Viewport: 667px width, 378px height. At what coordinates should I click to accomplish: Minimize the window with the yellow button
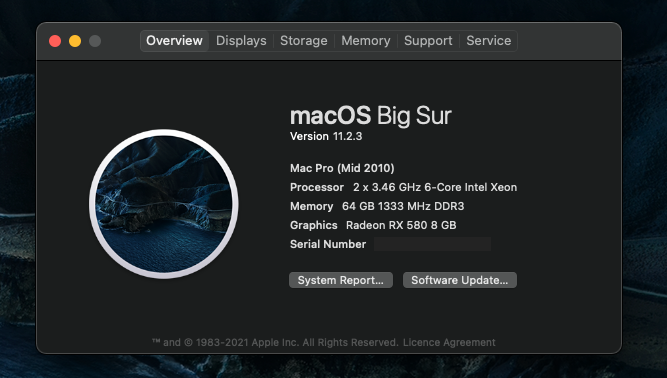click(75, 41)
